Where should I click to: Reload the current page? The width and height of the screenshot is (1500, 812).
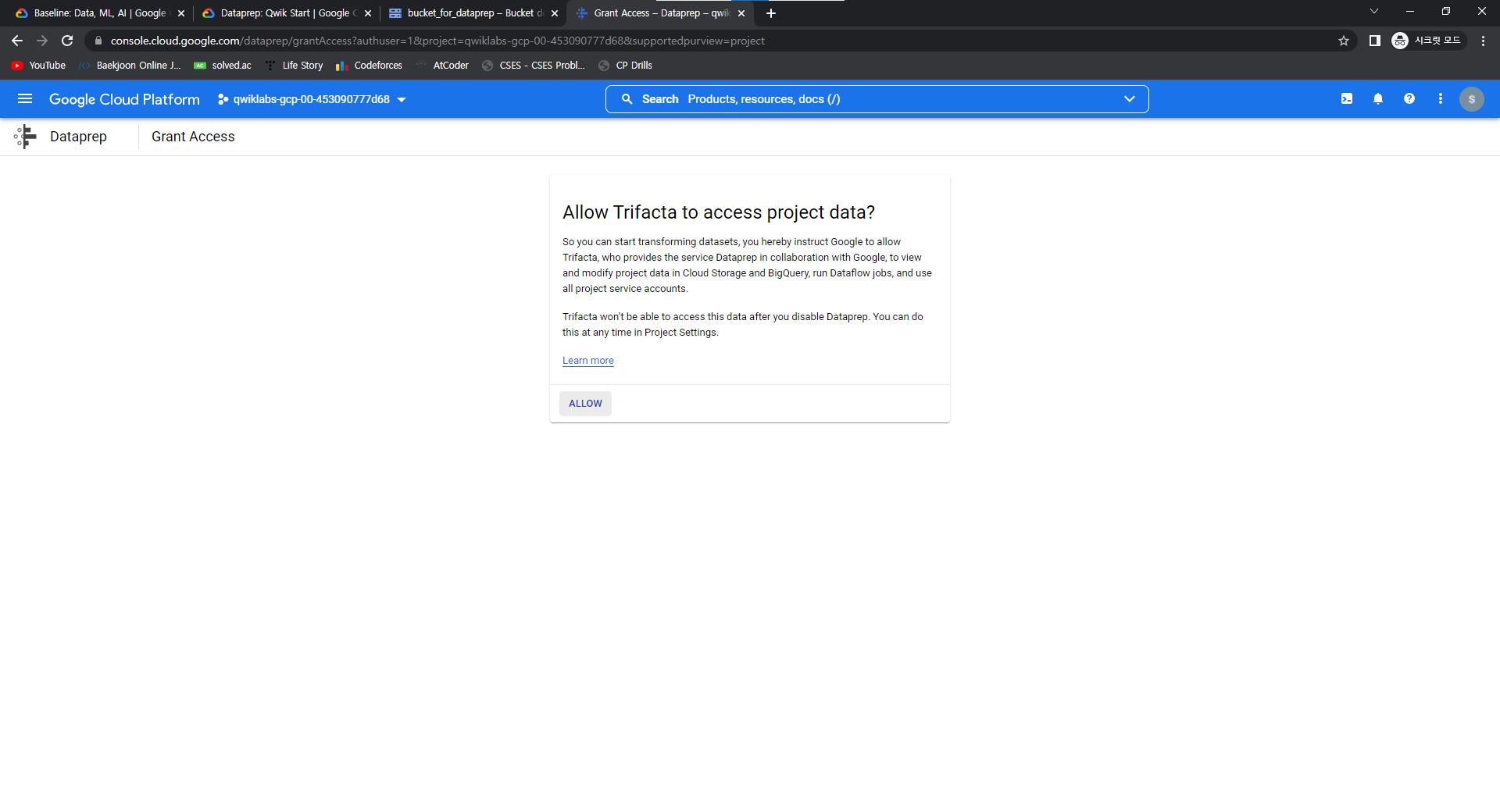tap(67, 41)
